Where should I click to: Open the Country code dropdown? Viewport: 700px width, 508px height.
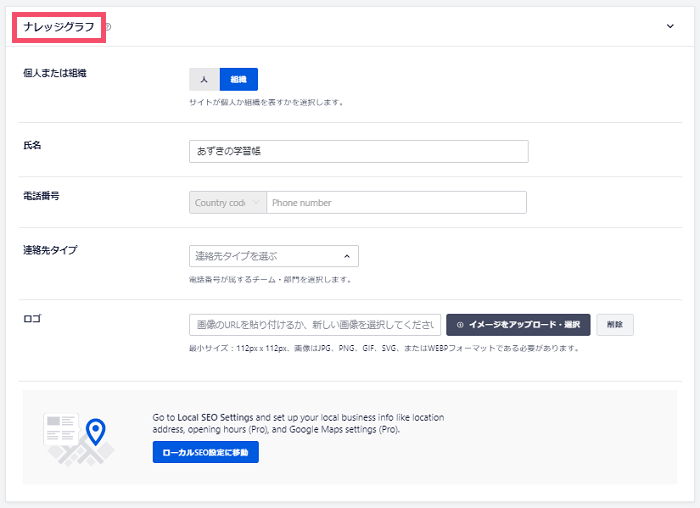click(228, 203)
